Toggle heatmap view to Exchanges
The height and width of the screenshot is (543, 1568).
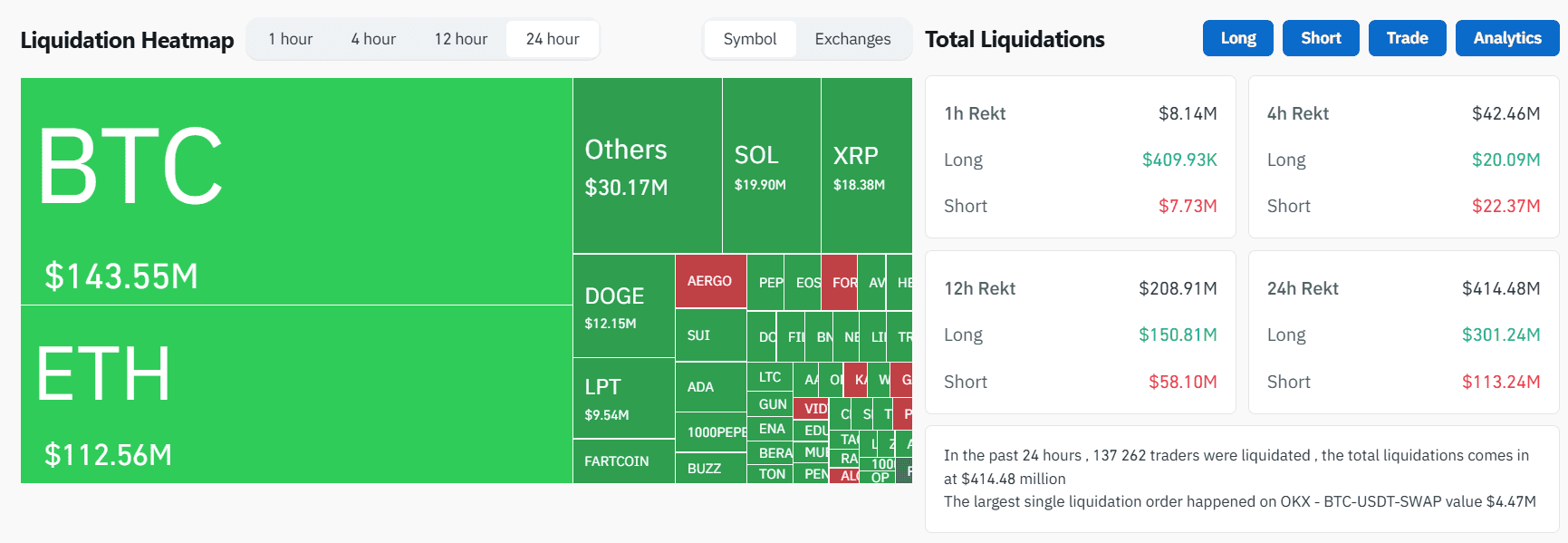click(x=852, y=39)
